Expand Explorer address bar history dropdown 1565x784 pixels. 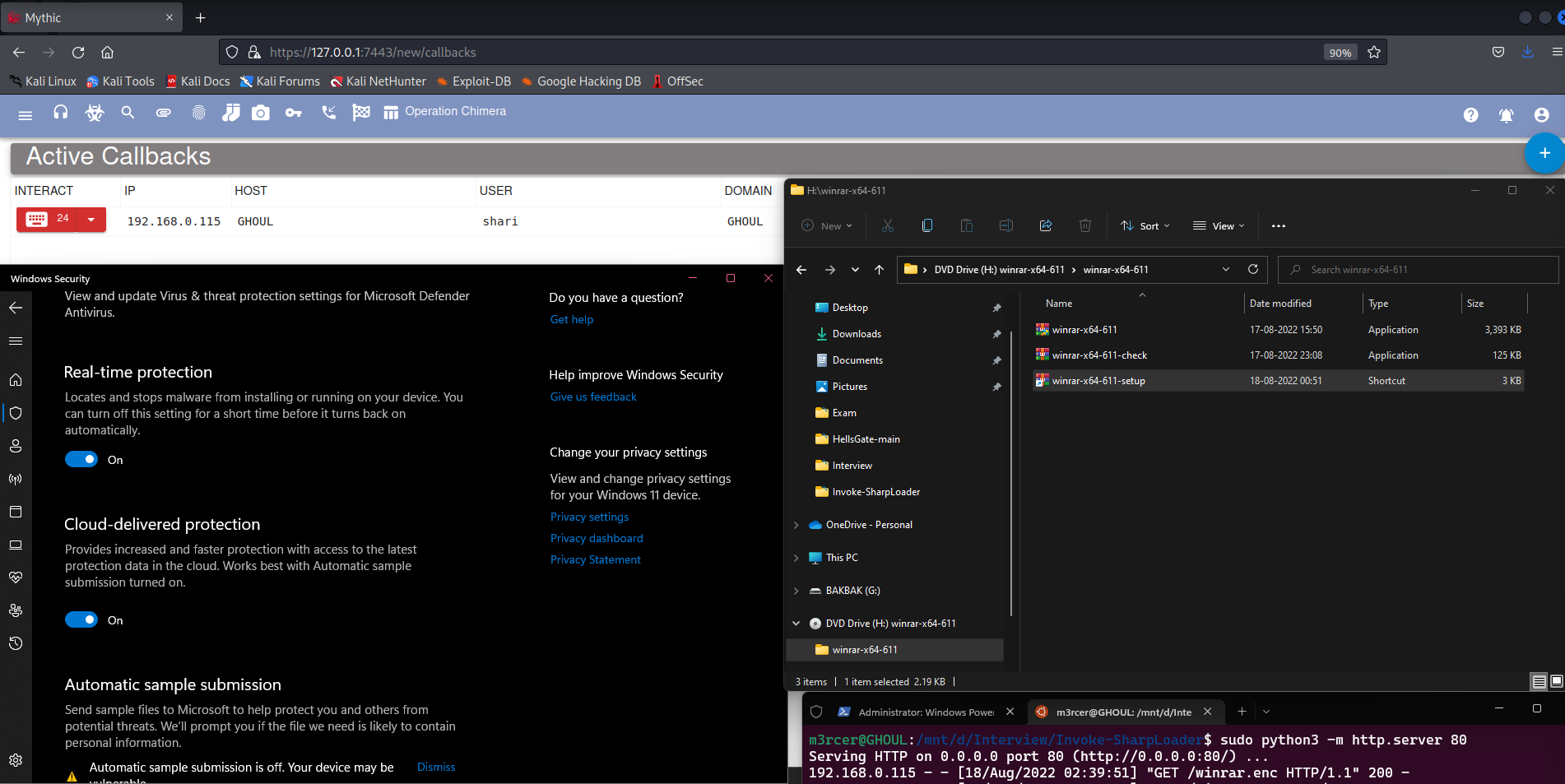[1226, 270]
